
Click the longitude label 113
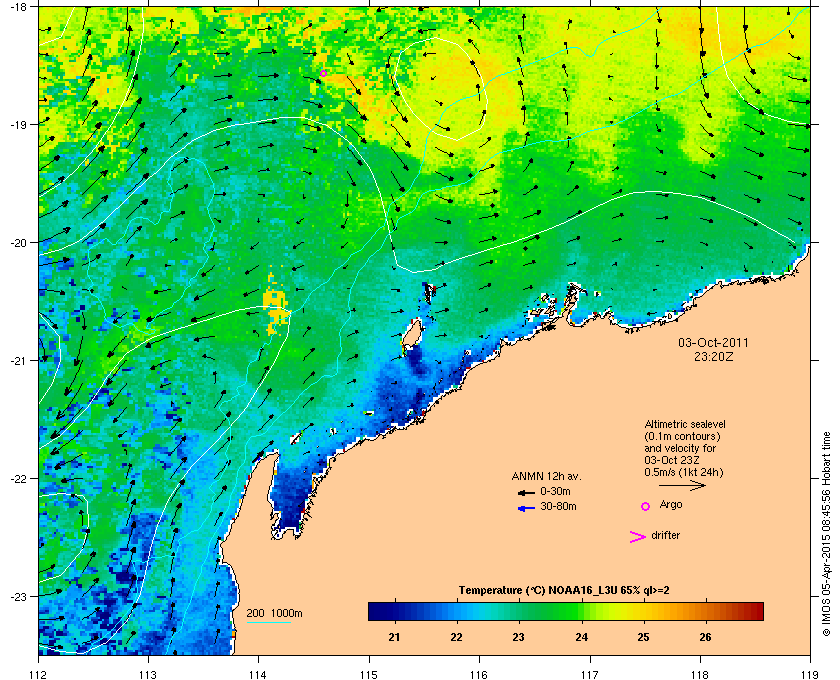pos(148,674)
